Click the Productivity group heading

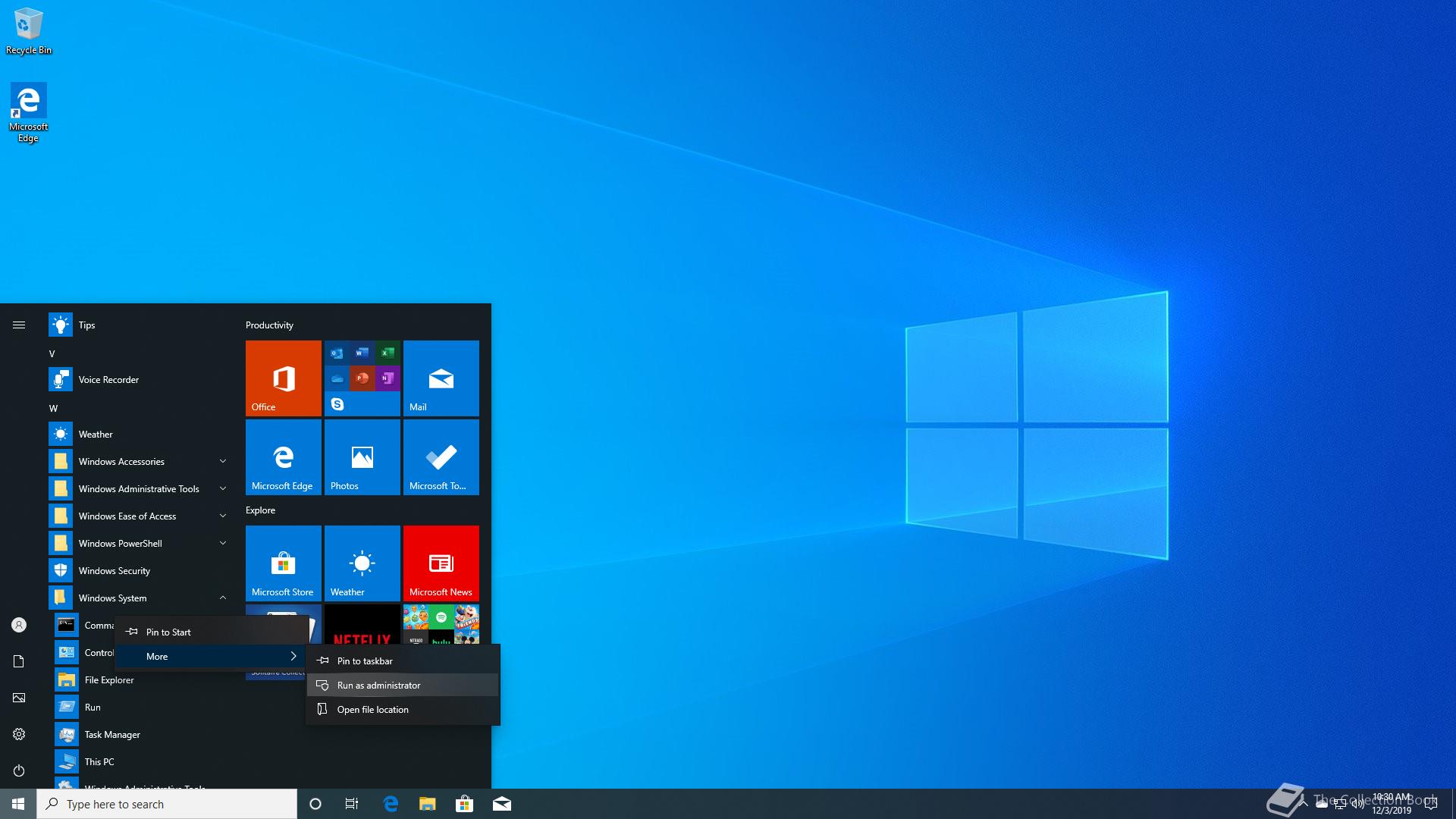pos(269,325)
